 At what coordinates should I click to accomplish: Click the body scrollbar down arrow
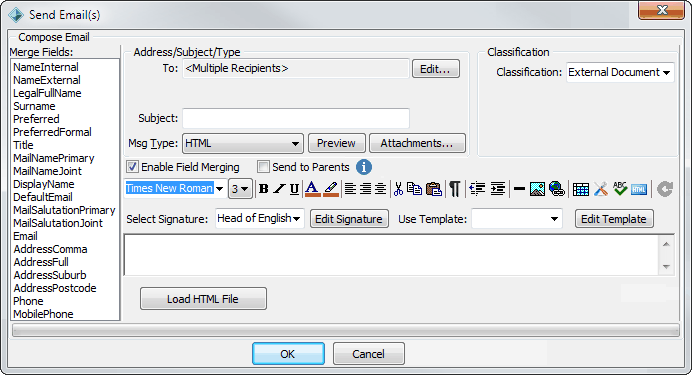[666, 266]
